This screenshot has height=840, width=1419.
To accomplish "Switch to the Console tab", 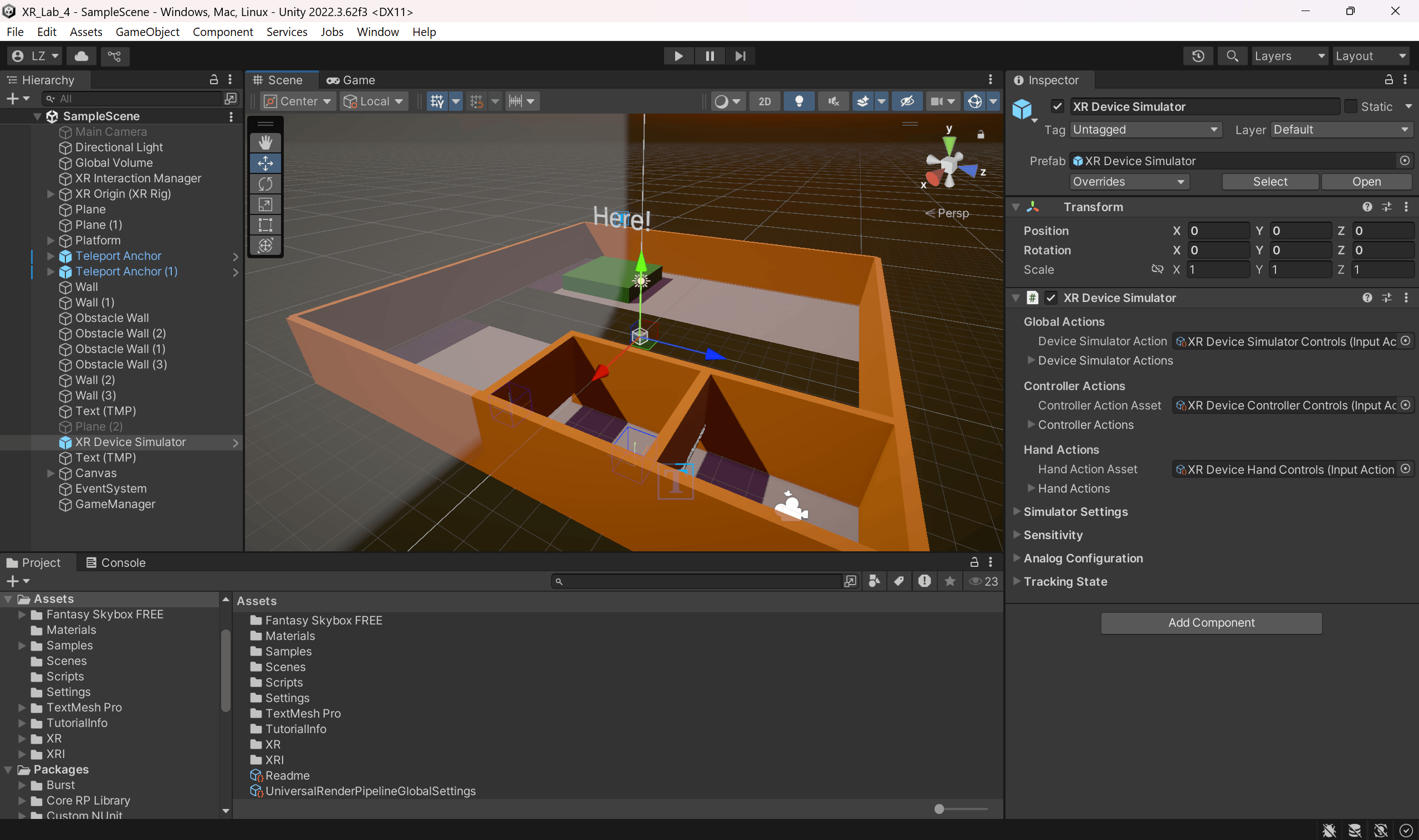I will point(115,562).
